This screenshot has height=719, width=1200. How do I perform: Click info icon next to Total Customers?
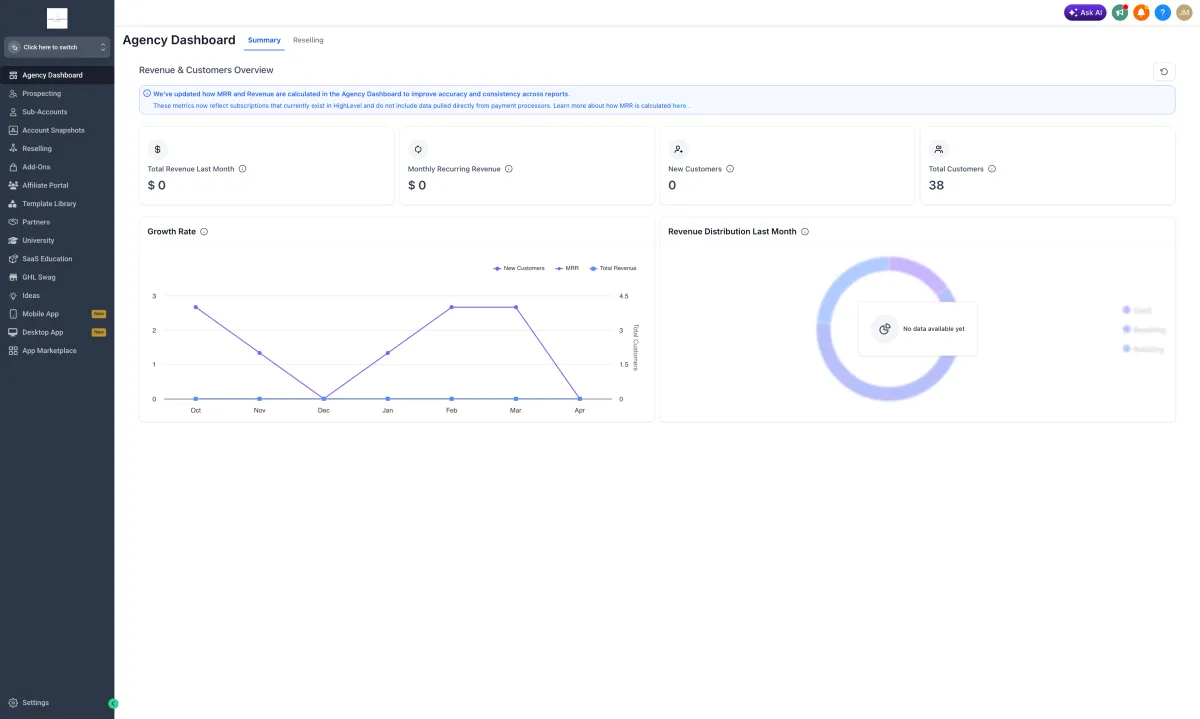[x=992, y=169]
